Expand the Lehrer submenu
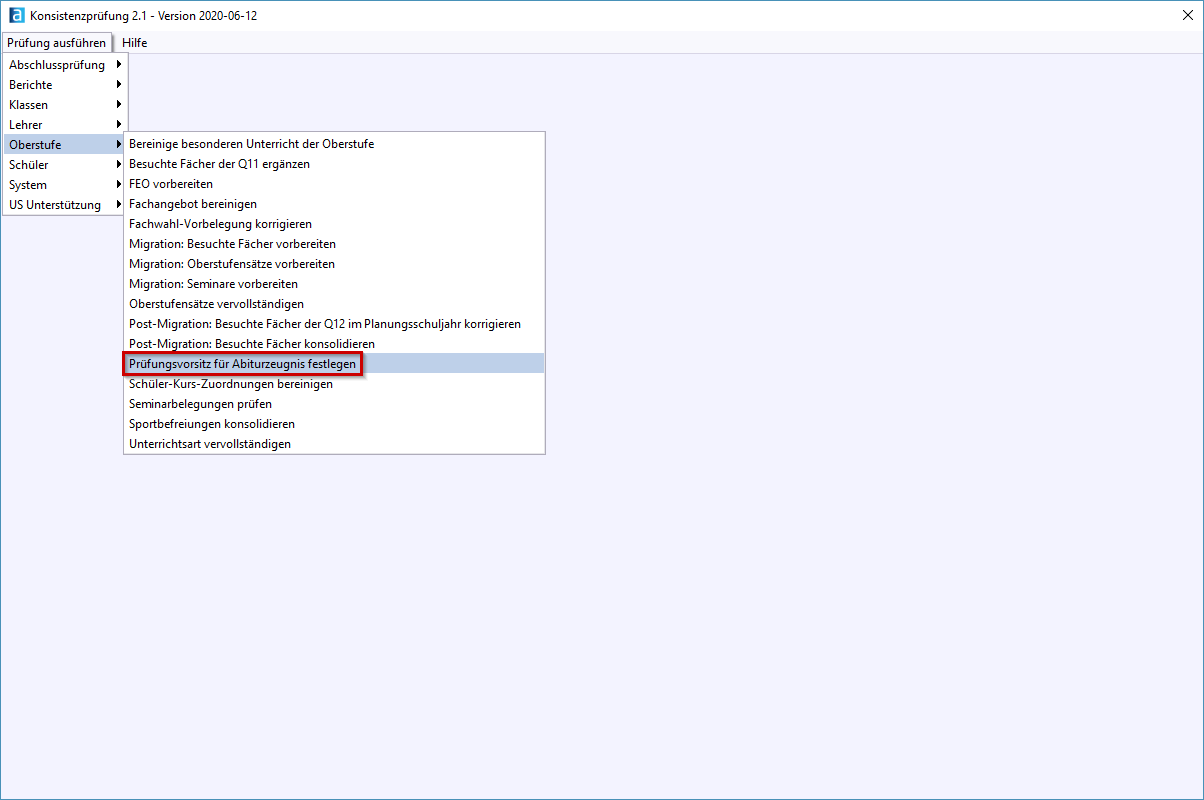The image size is (1204, 800). click(x=64, y=125)
